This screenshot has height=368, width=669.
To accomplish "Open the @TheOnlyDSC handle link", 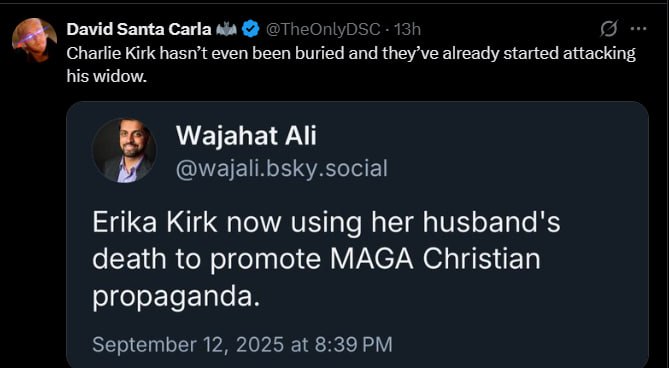I will (x=323, y=29).
